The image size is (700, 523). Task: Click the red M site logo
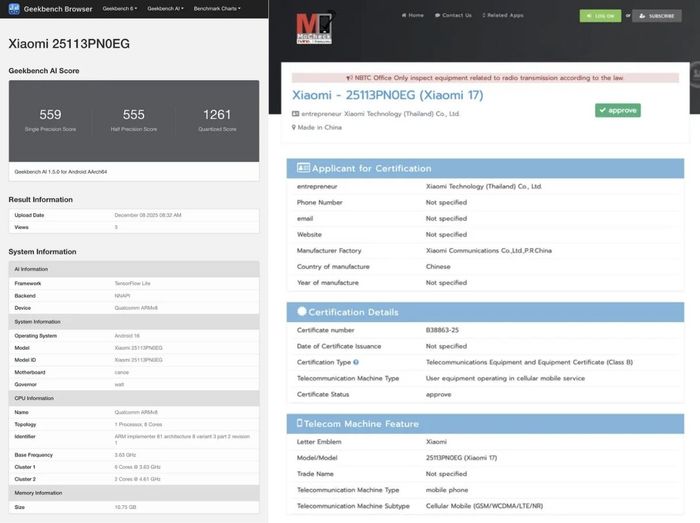[315, 28]
